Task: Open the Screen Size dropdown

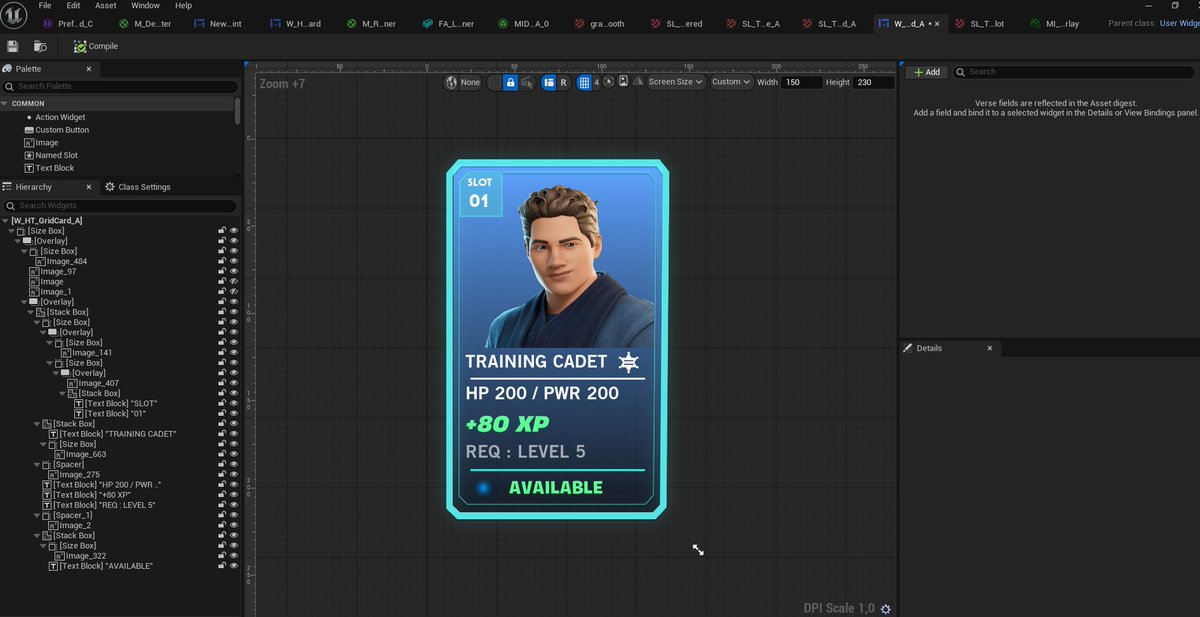Action: (x=676, y=82)
